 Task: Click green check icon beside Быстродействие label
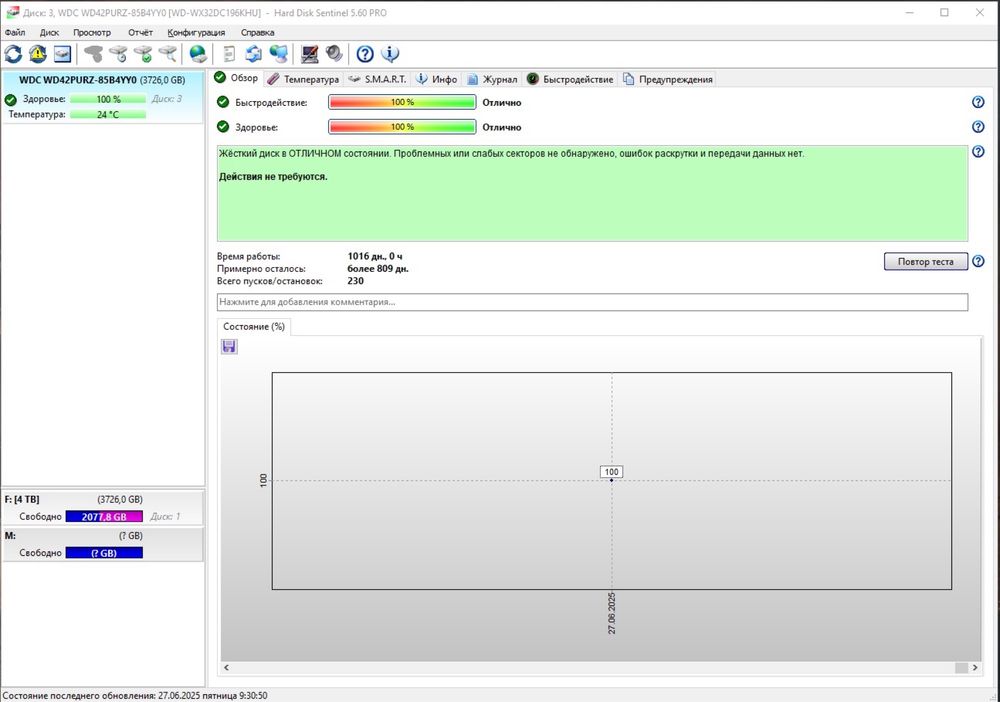pyautogui.click(x=223, y=102)
